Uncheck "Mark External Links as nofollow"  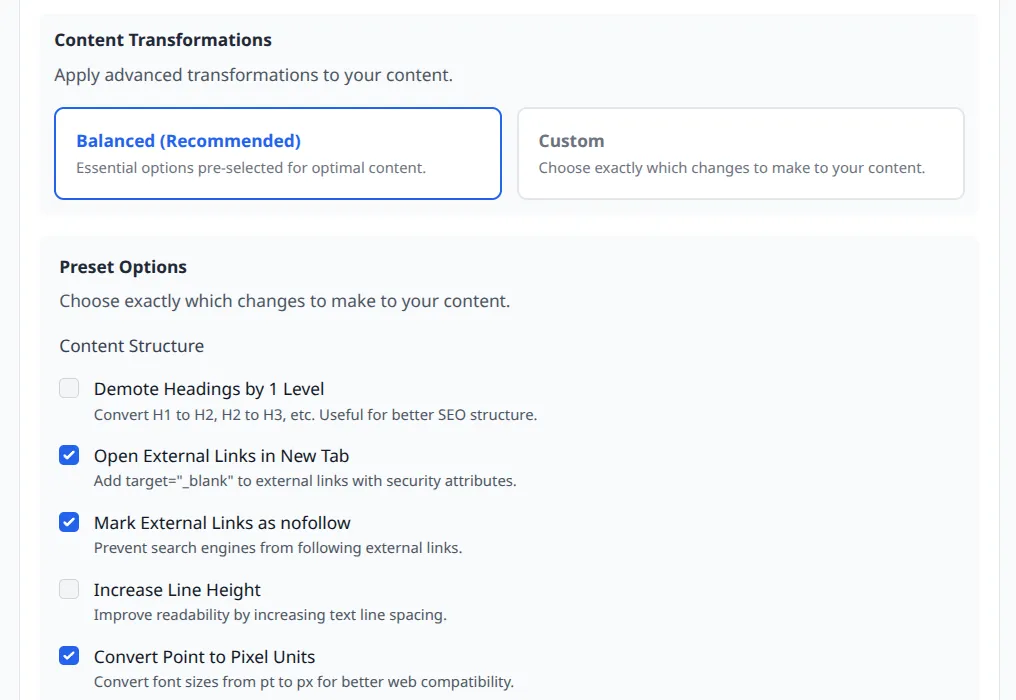[x=69, y=522]
